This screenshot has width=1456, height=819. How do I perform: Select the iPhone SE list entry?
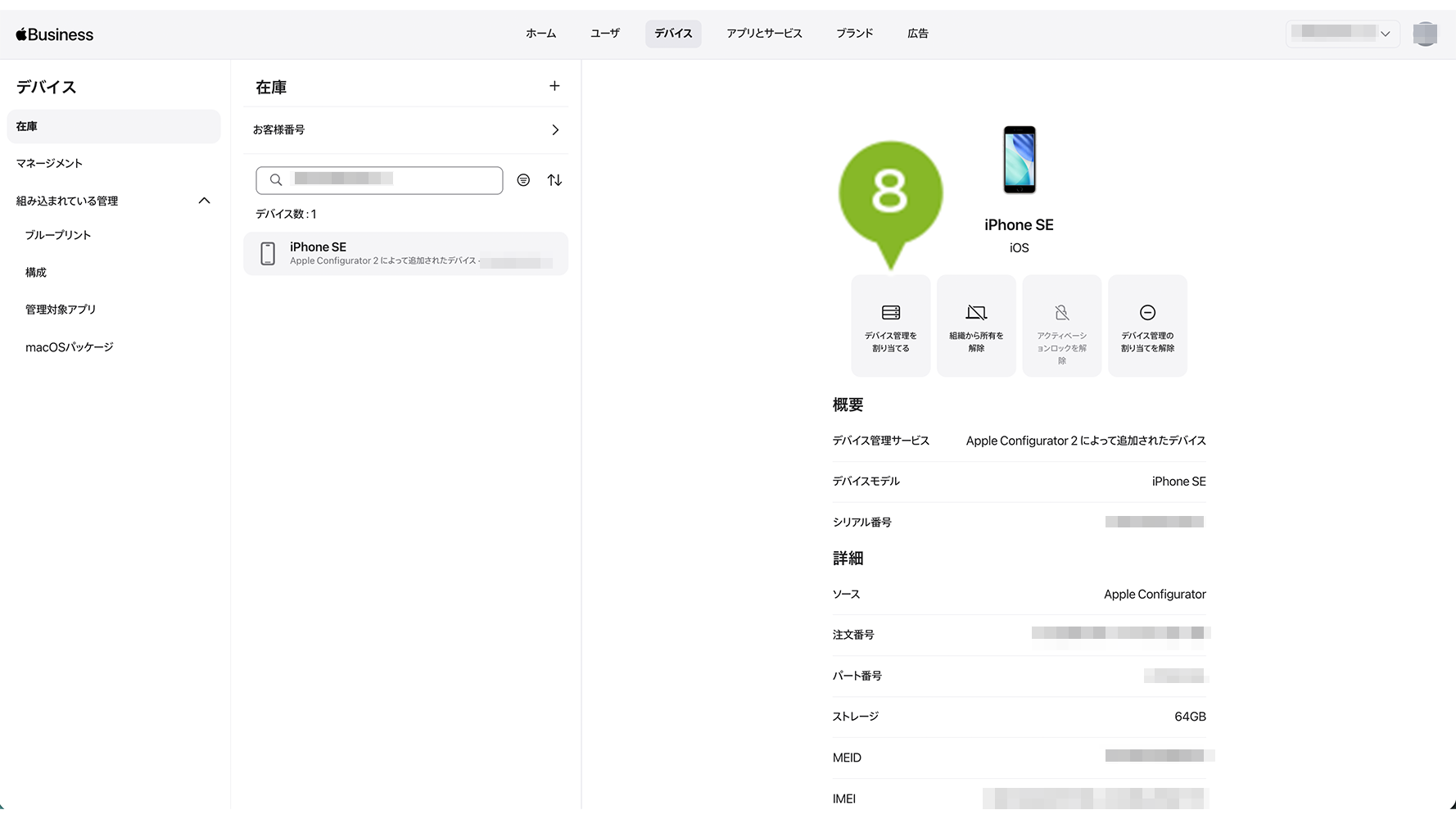405,253
